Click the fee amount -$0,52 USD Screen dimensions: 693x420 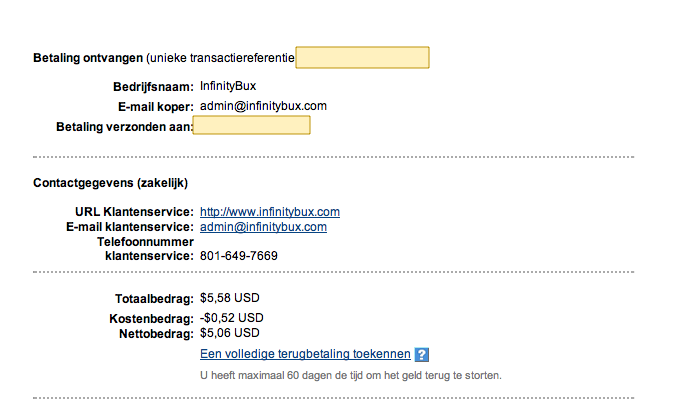pyautogui.click(x=232, y=318)
